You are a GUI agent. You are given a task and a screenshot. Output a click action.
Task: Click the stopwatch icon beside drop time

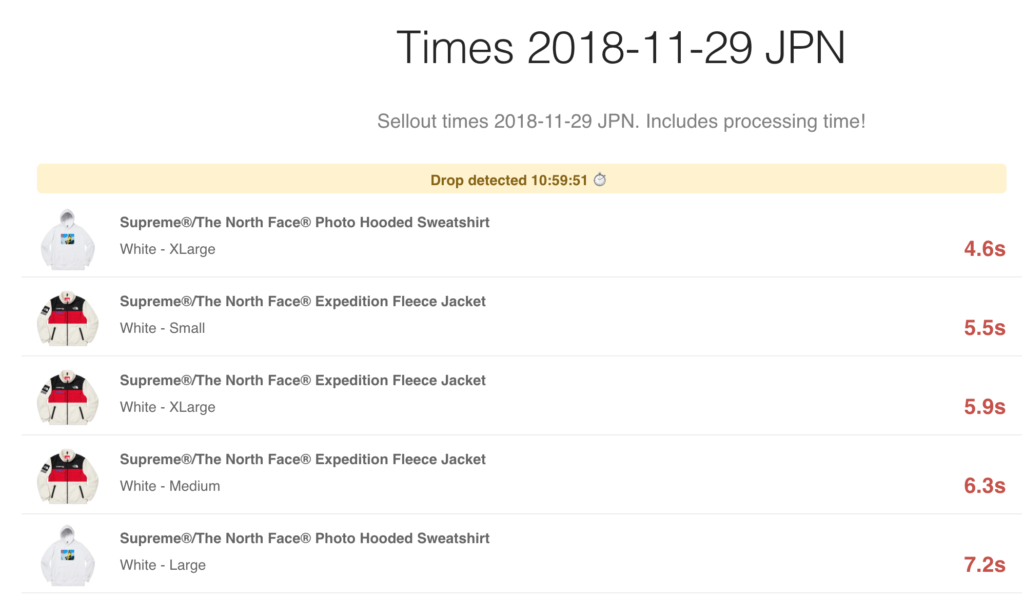pos(600,180)
